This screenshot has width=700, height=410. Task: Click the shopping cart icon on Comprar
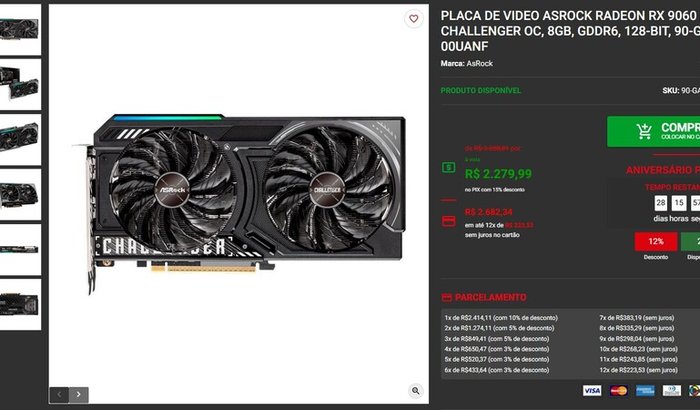(644, 131)
